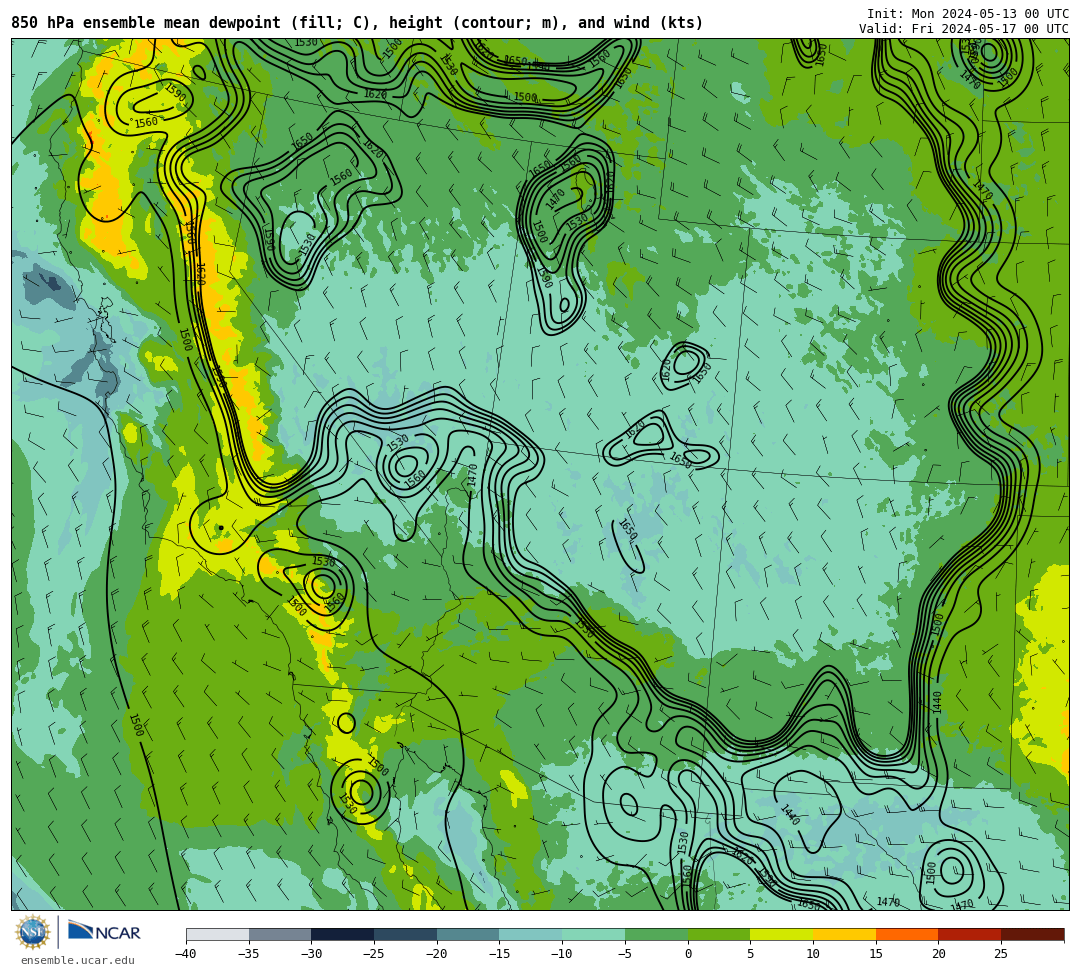1080x973 pixels.
Task: Click the -35 colorbar tick label
Action: pos(248,954)
